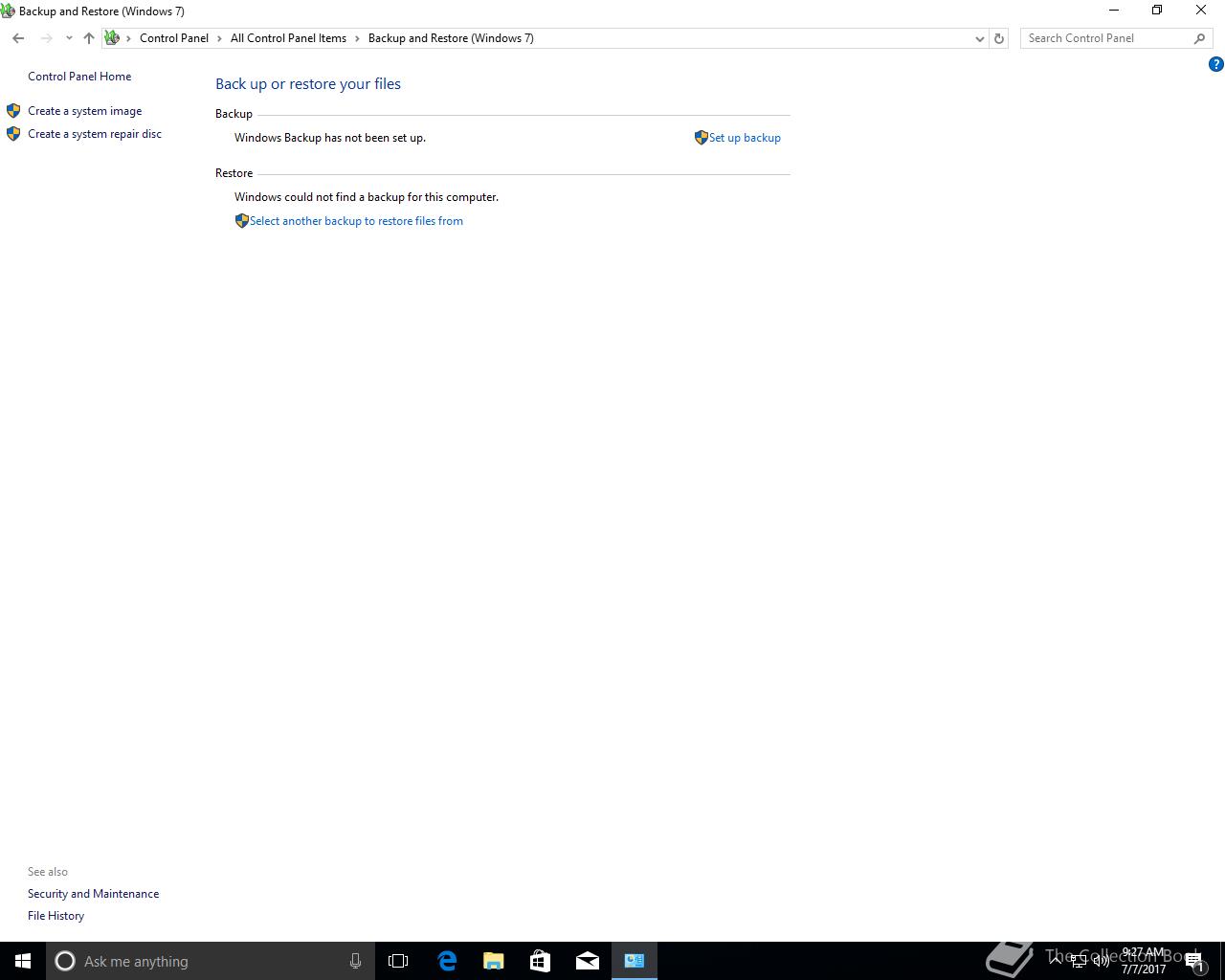
Task: Refresh the Control Panel page
Action: point(999,38)
